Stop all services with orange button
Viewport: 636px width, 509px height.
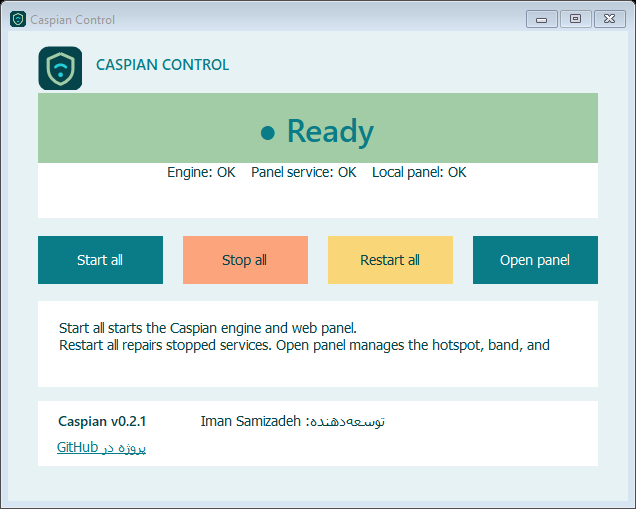pos(245,260)
